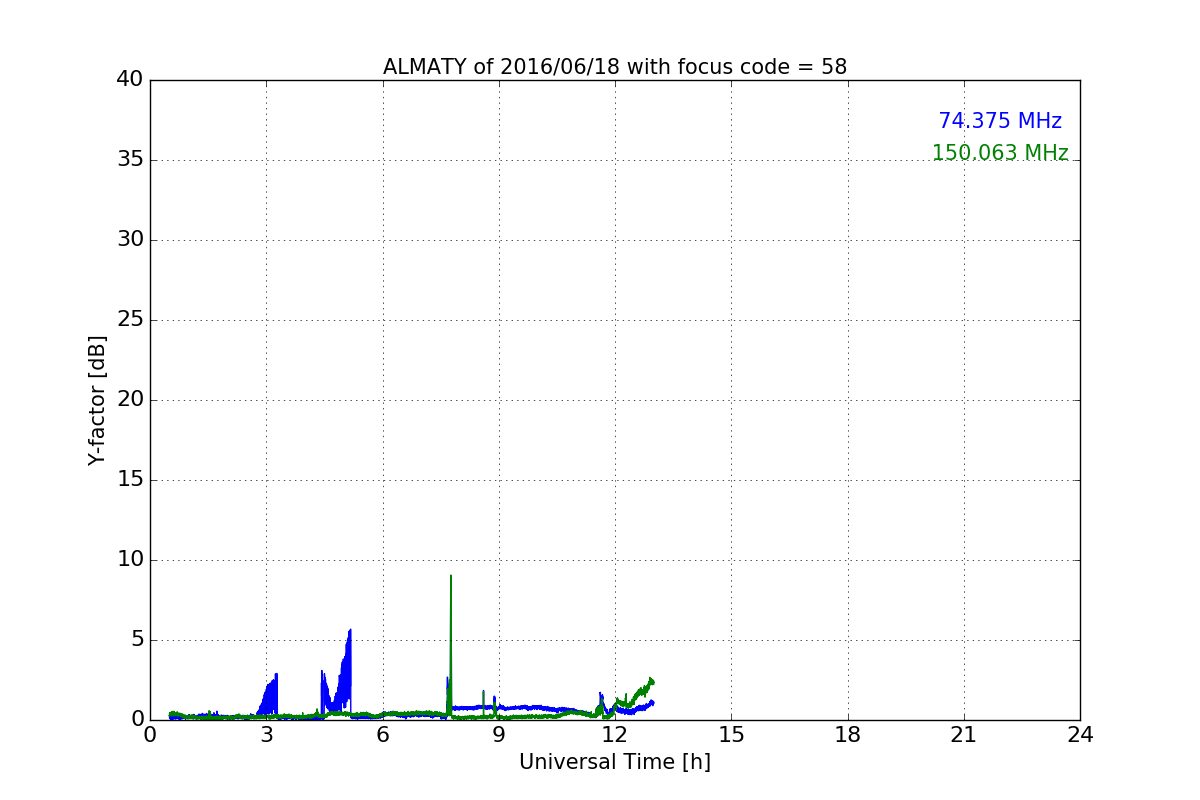Click the y-axis tick label '25'
Screen dimensions: 1200x800
click(x=130, y=320)
